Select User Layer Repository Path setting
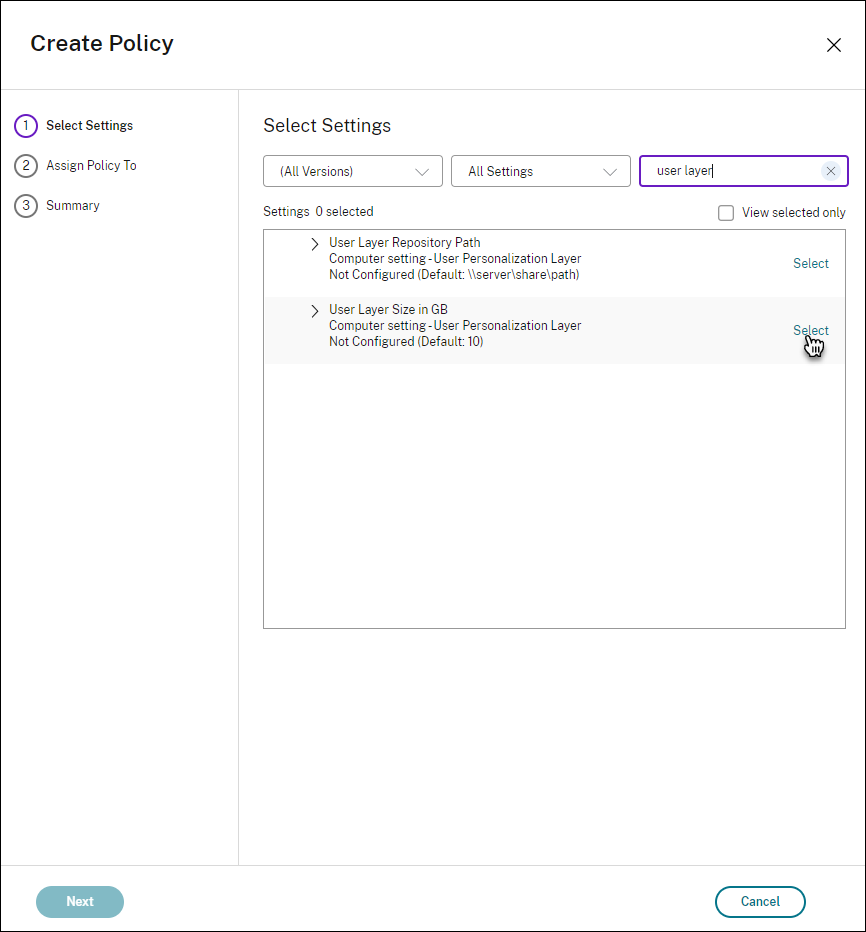The image size is (866, 932). [x=810, y=264]
